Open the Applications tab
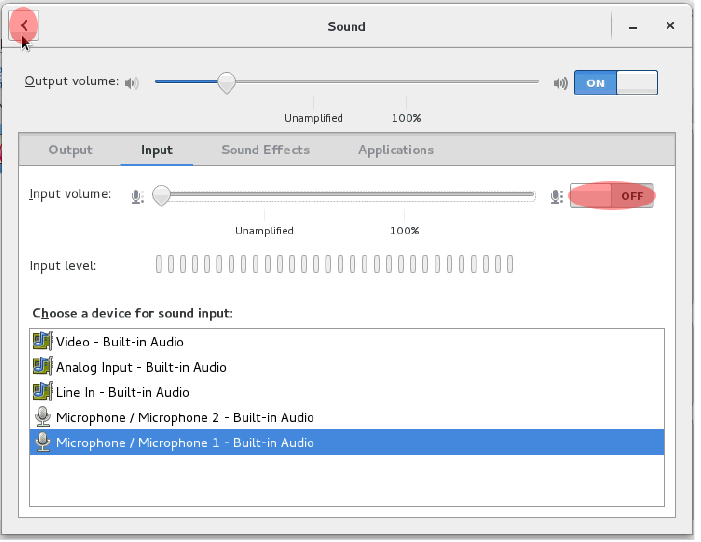 pyautogui.click(x=396, y=150)
